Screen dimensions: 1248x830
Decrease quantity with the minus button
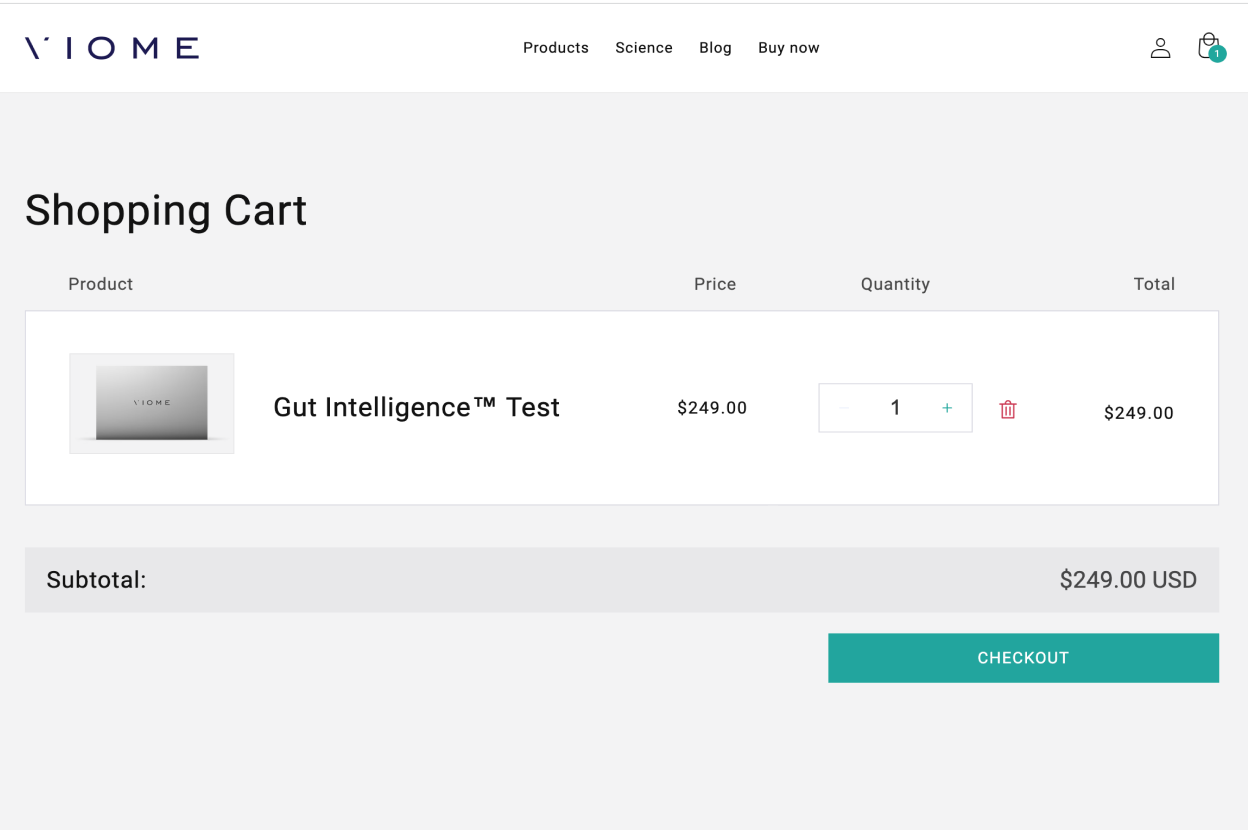click(x=844, y=408)
